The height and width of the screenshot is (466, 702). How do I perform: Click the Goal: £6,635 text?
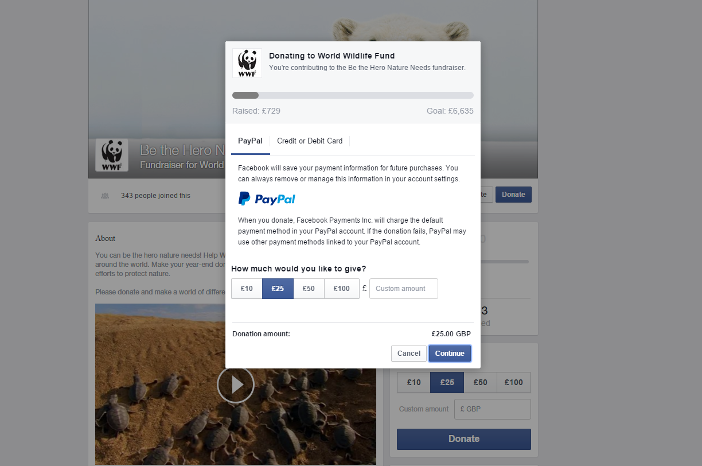[449, 111]
